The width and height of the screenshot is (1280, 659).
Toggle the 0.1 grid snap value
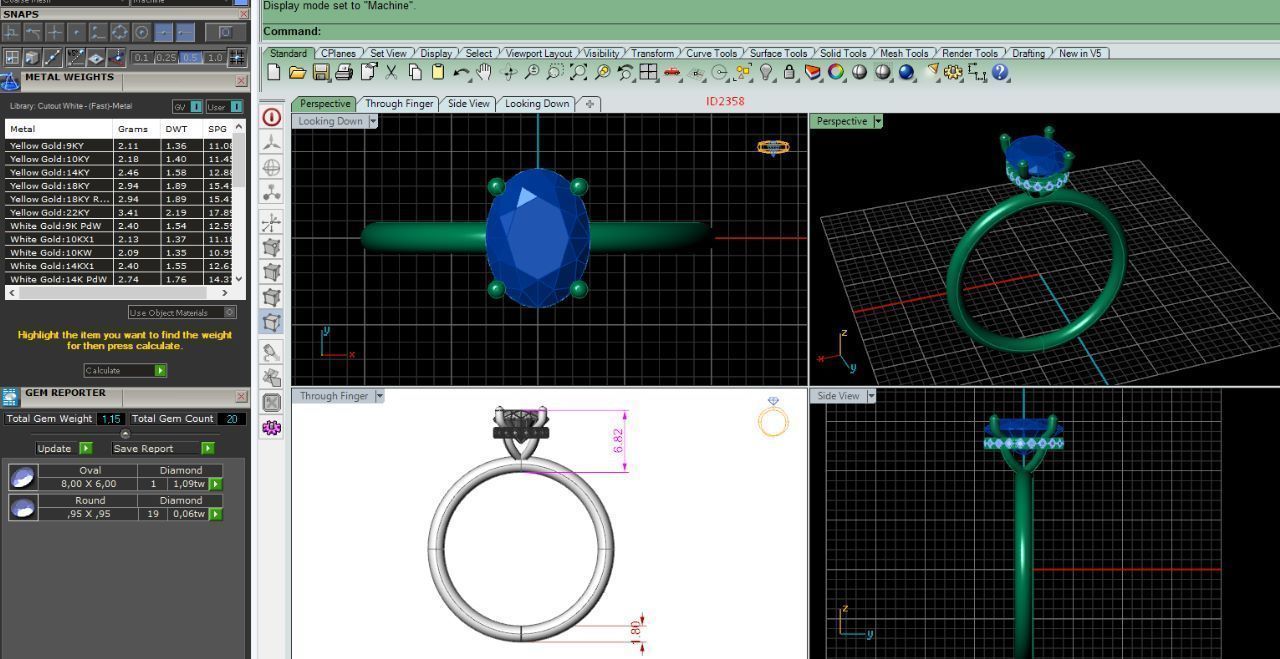[142, 58]
